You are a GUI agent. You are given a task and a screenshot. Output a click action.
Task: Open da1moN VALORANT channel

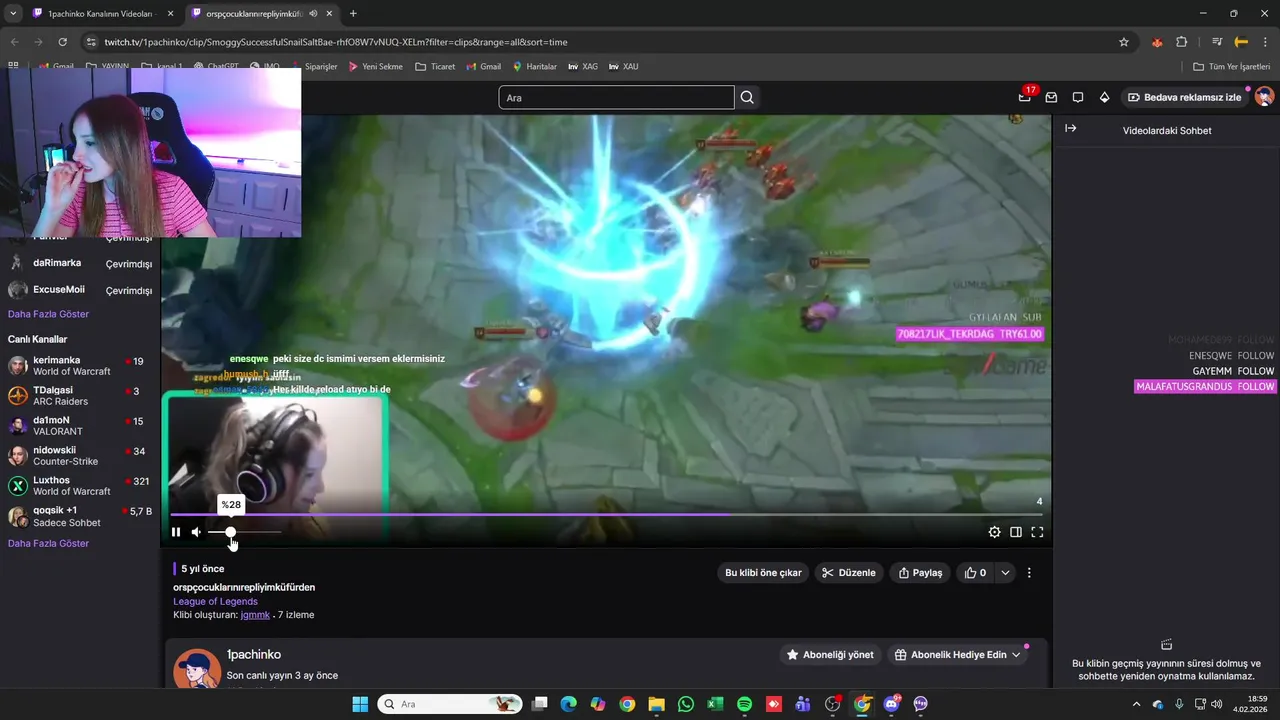pos(80,426)
